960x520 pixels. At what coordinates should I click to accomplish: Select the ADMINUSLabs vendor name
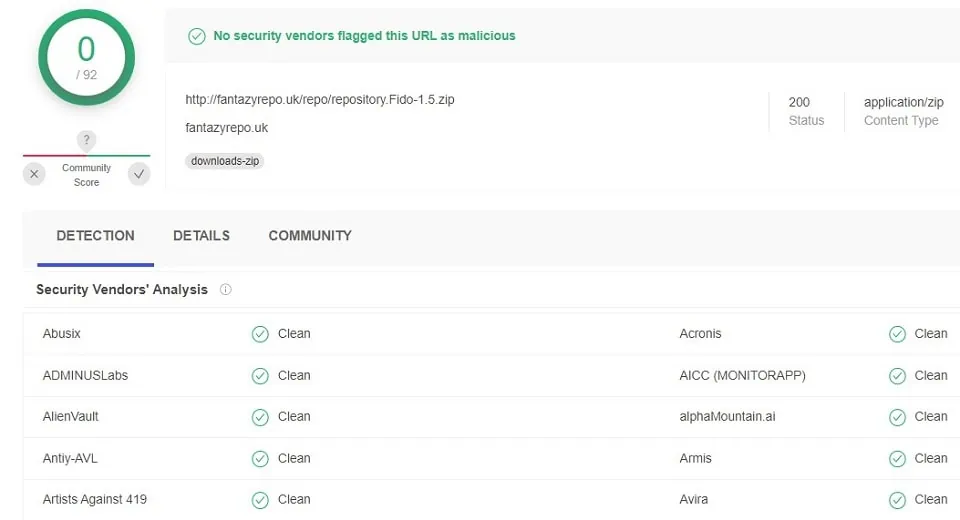pos(85,375)
